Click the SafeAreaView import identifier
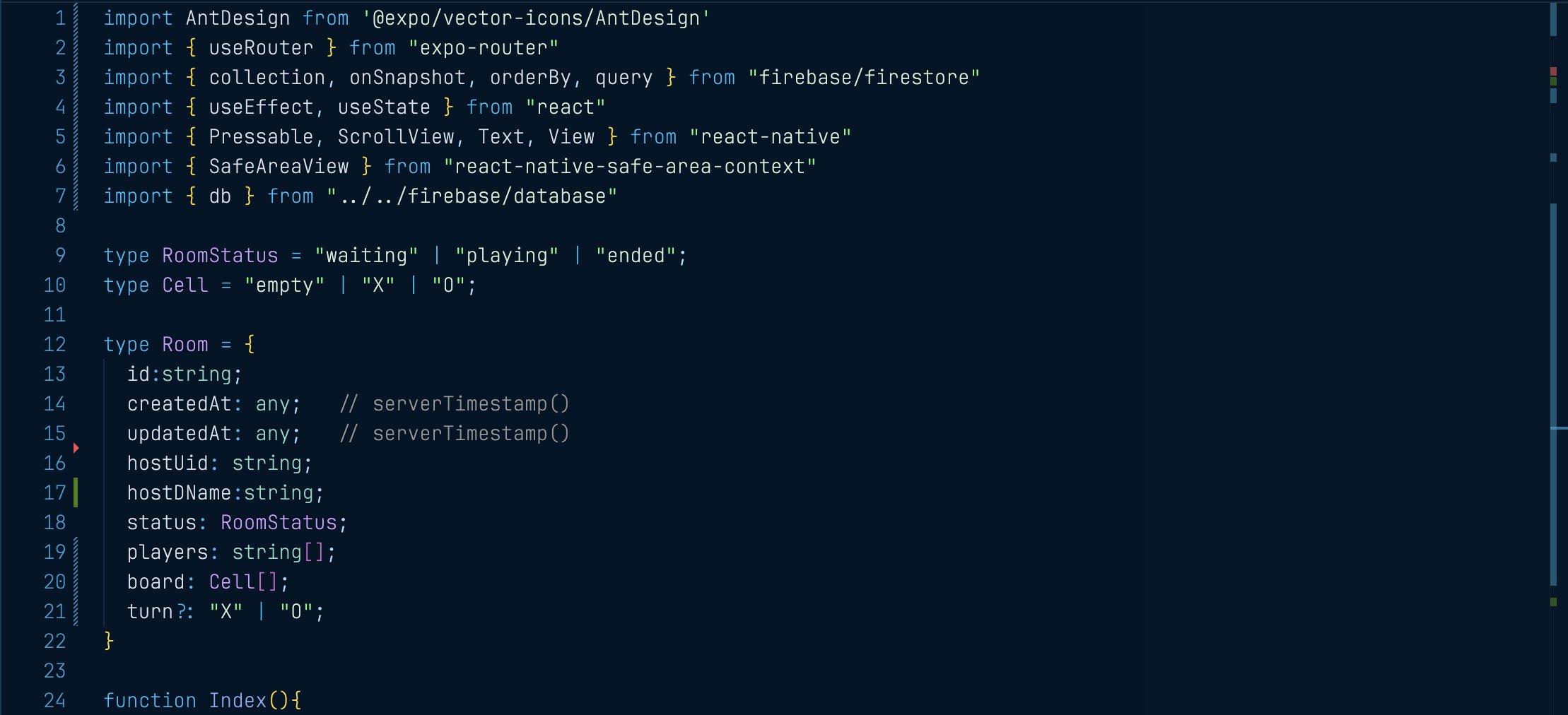Image resolution: width=1568 pixels, height=715 pixels. [x=279, y=166]
